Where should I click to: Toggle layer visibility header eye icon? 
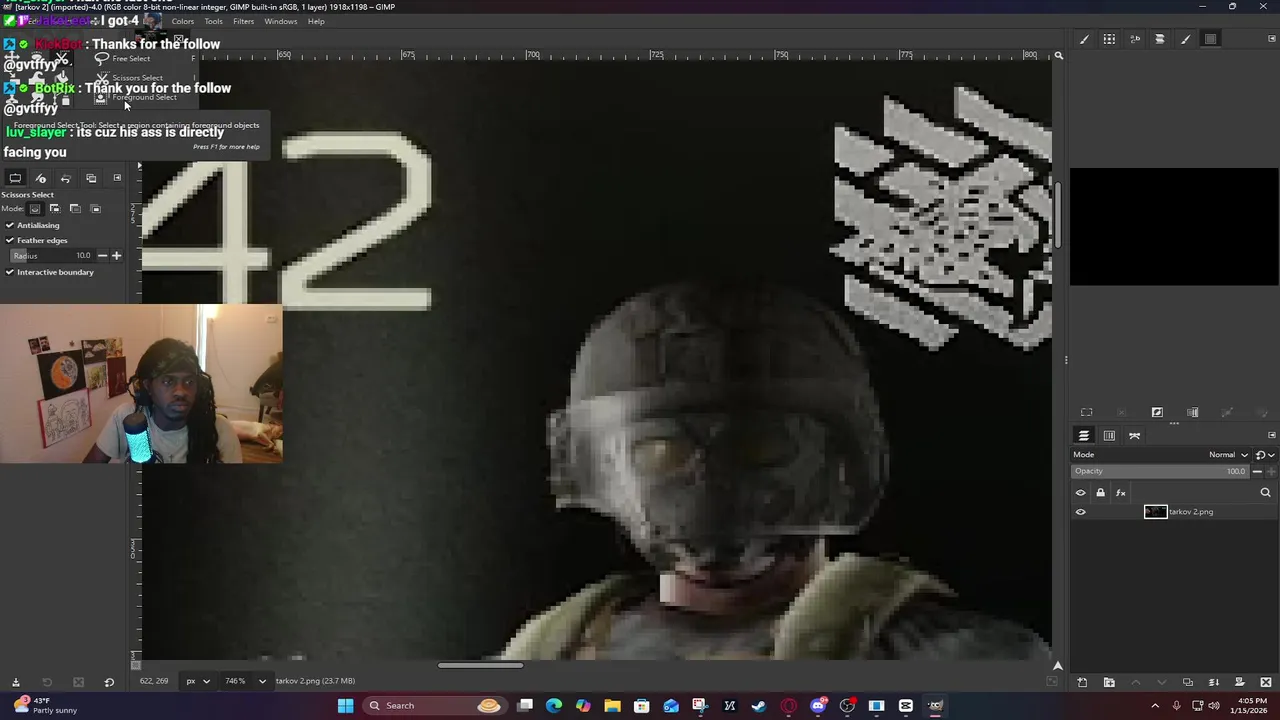[x=1080, y=492]
